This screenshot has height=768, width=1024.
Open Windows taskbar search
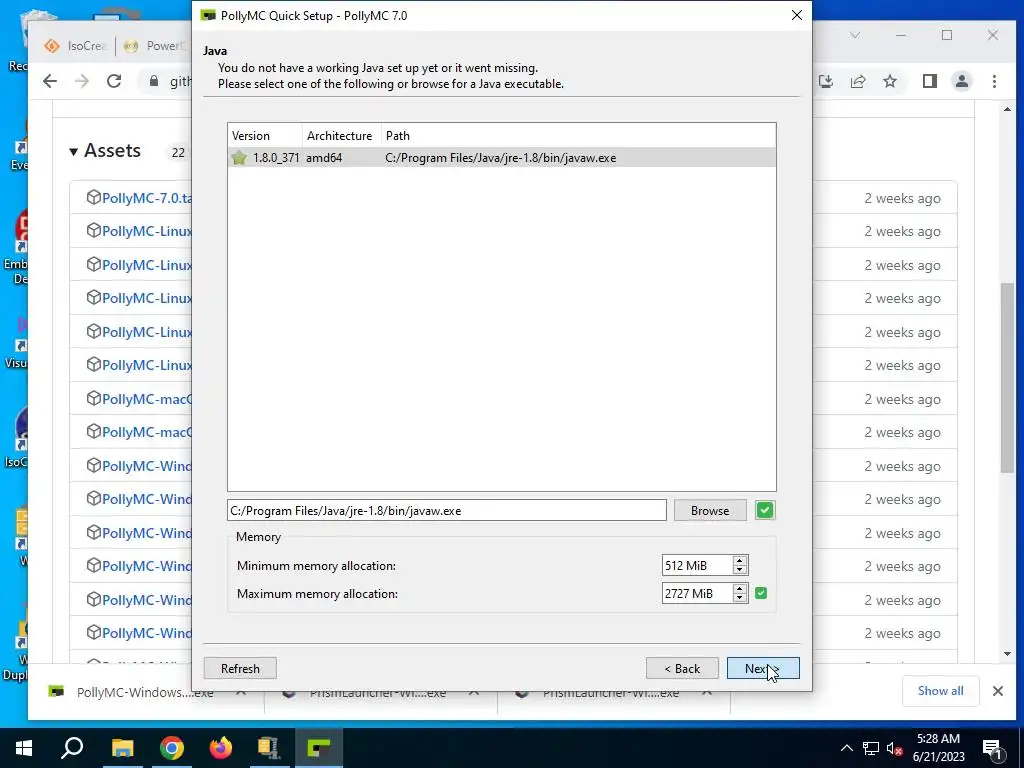(72, 748)
